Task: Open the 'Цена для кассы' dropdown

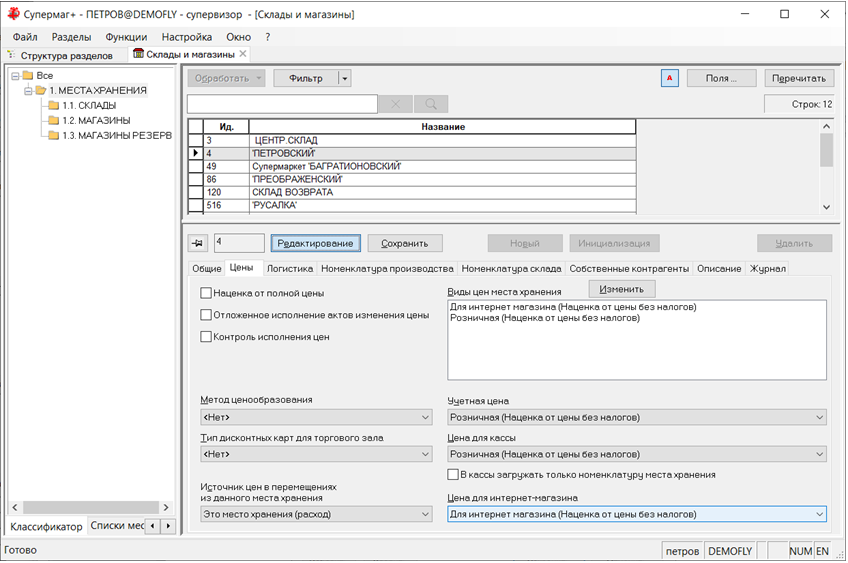Action: click(637, 454)
